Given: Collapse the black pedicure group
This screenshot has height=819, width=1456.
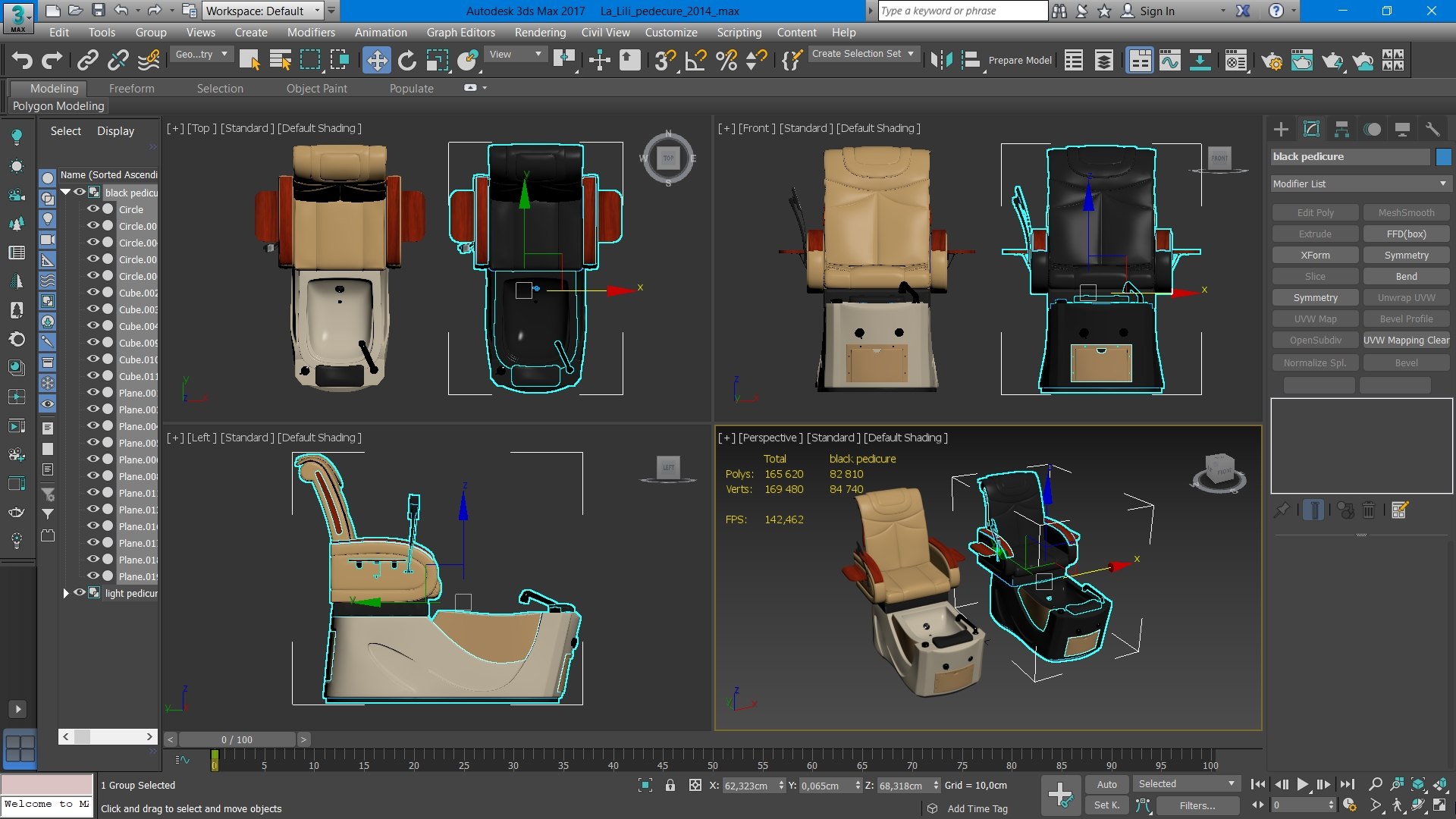Looking at the screenshot, I should 66,192.
